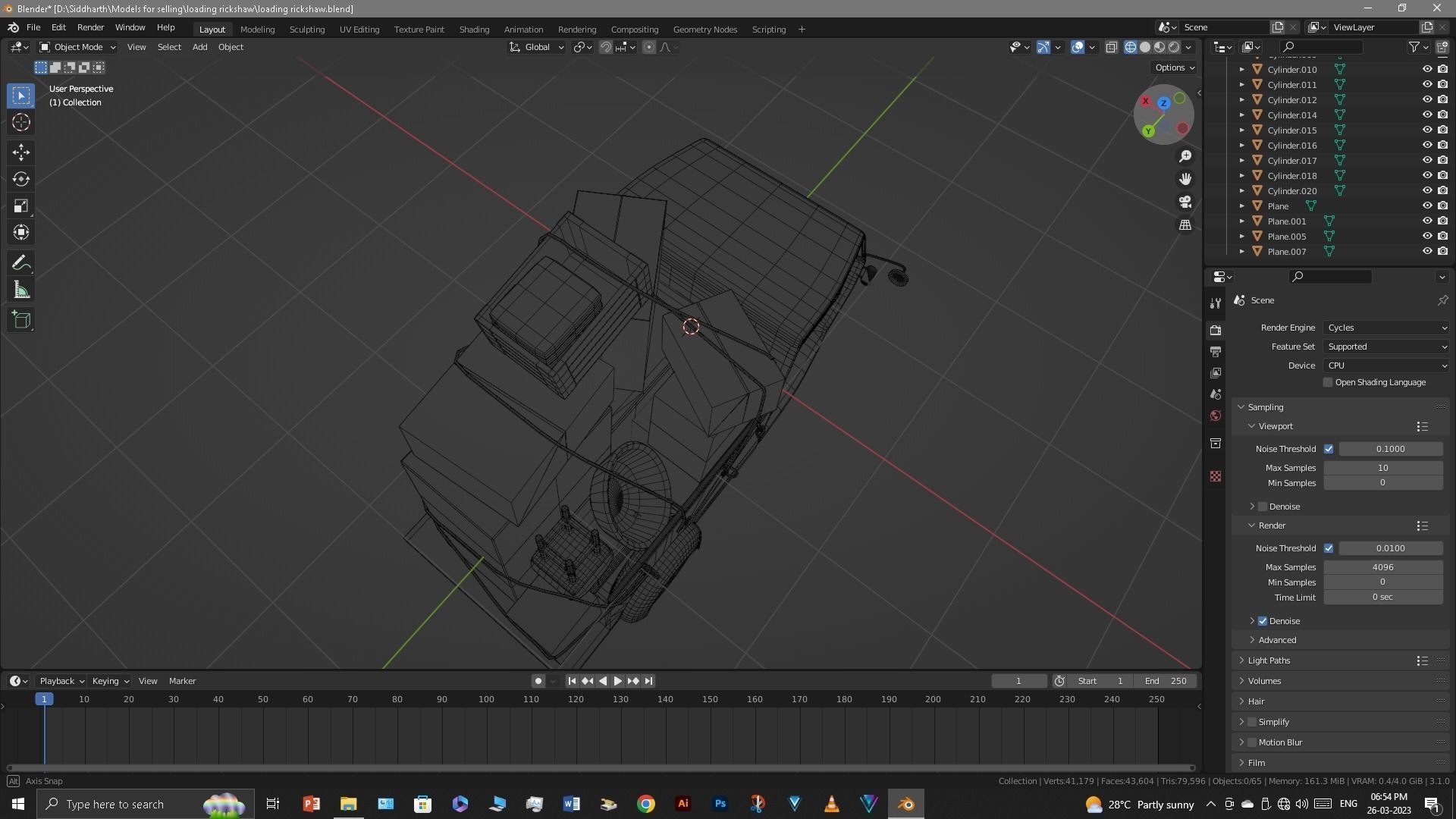Click viewport Max Samples field 10

1382,468
